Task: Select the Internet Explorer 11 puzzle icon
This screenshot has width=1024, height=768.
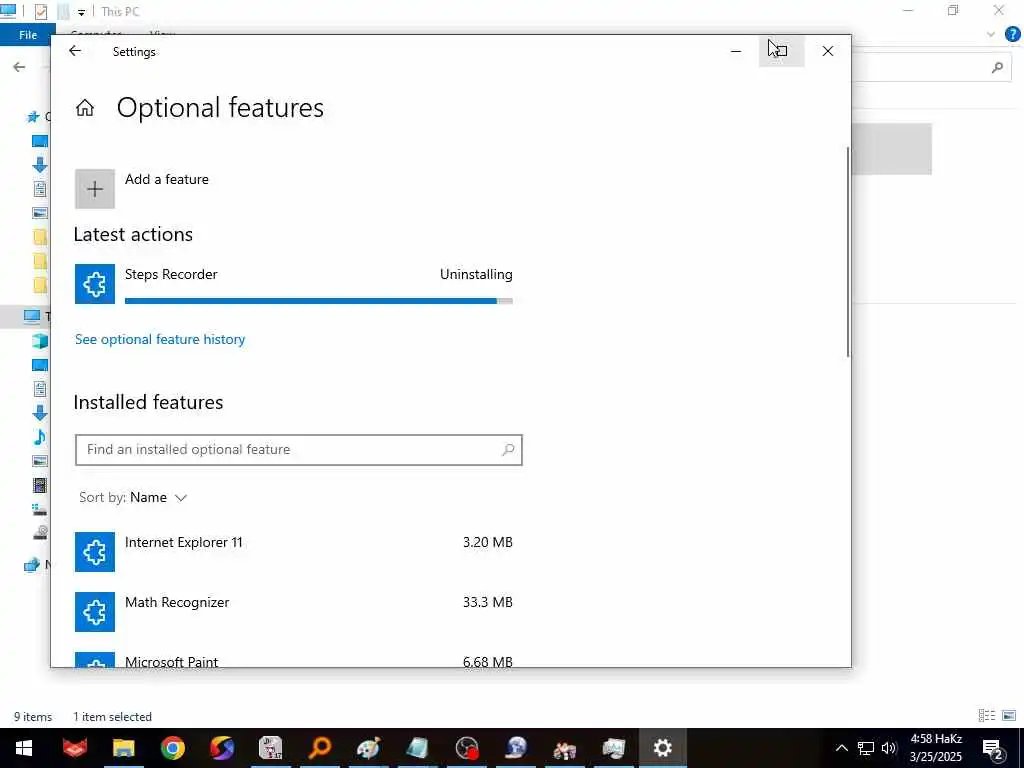Action: tap(95, 552)
